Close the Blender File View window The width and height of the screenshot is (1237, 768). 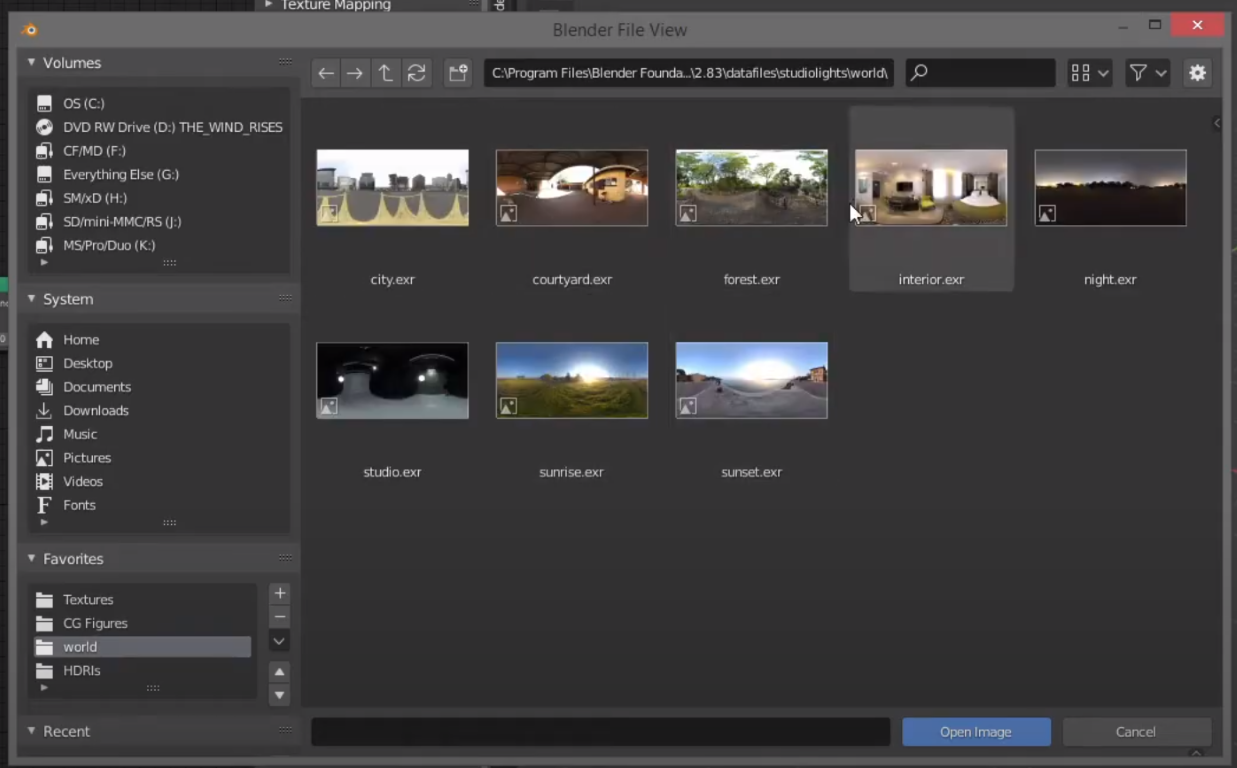1198,26
